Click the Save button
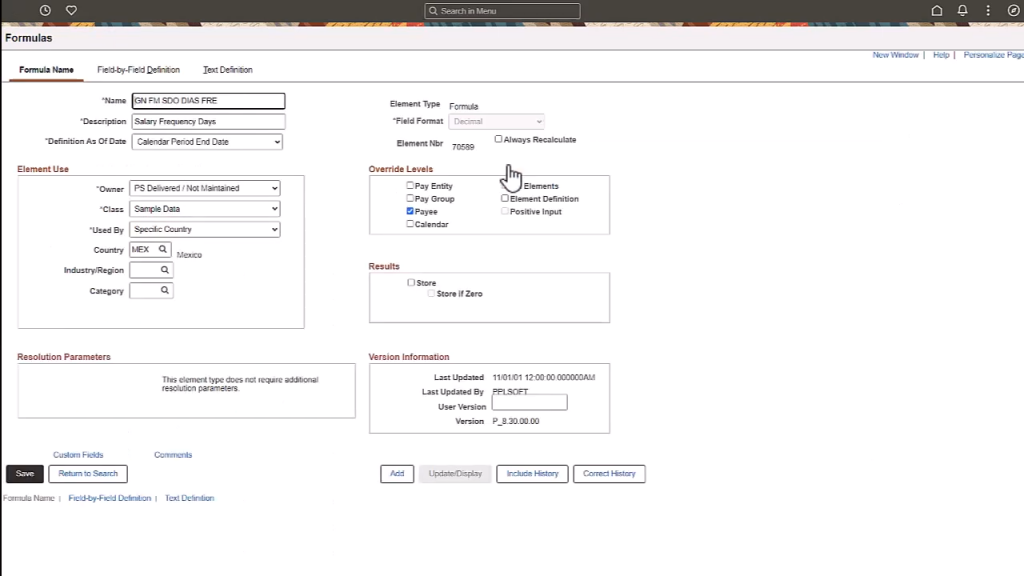 (24, 473)
